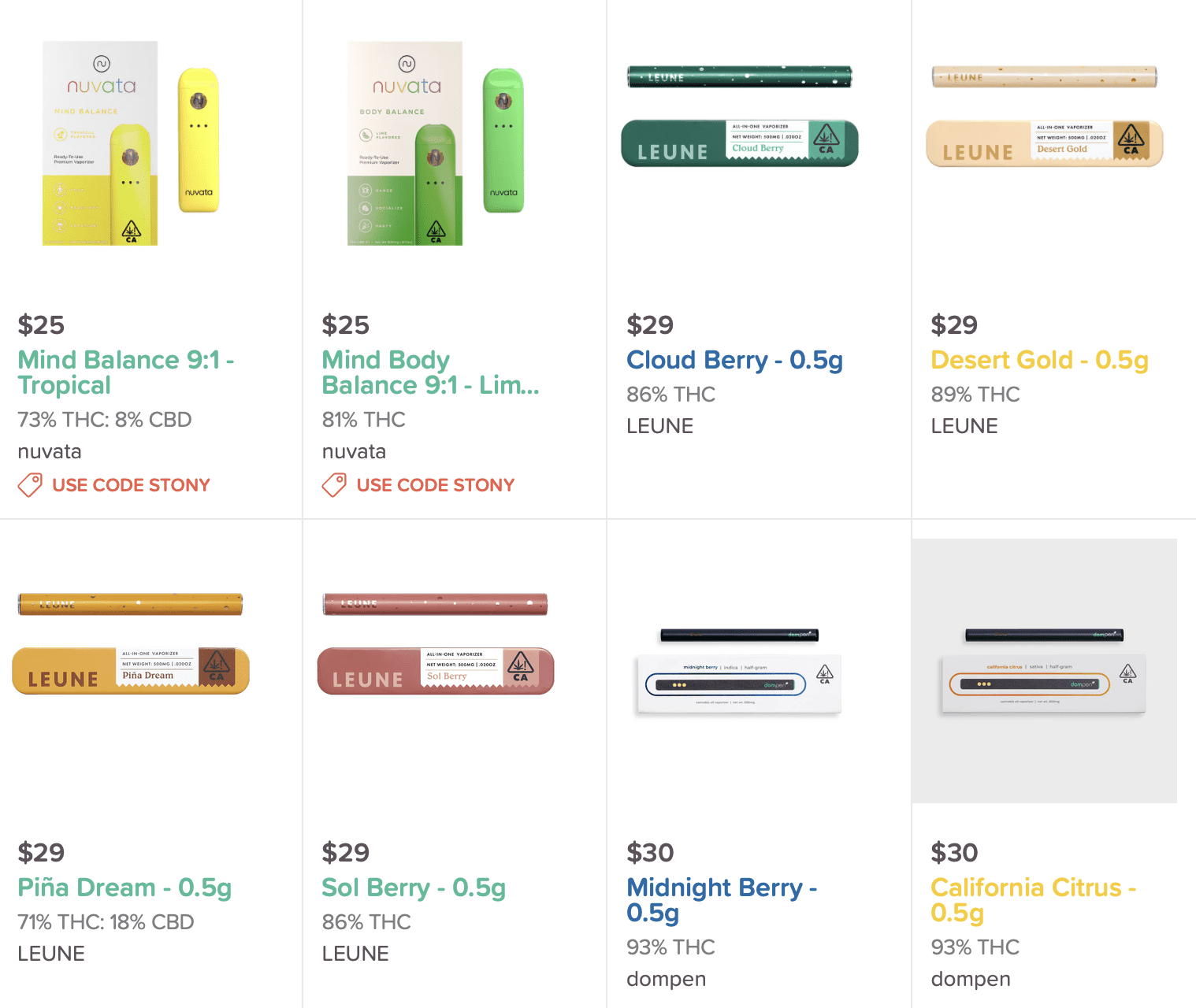This screenshot has width=1196, height=1008.
Task: Select the Cloud Berry - 0.5g title
Action: pyautogui.click(x=735, y=360)
